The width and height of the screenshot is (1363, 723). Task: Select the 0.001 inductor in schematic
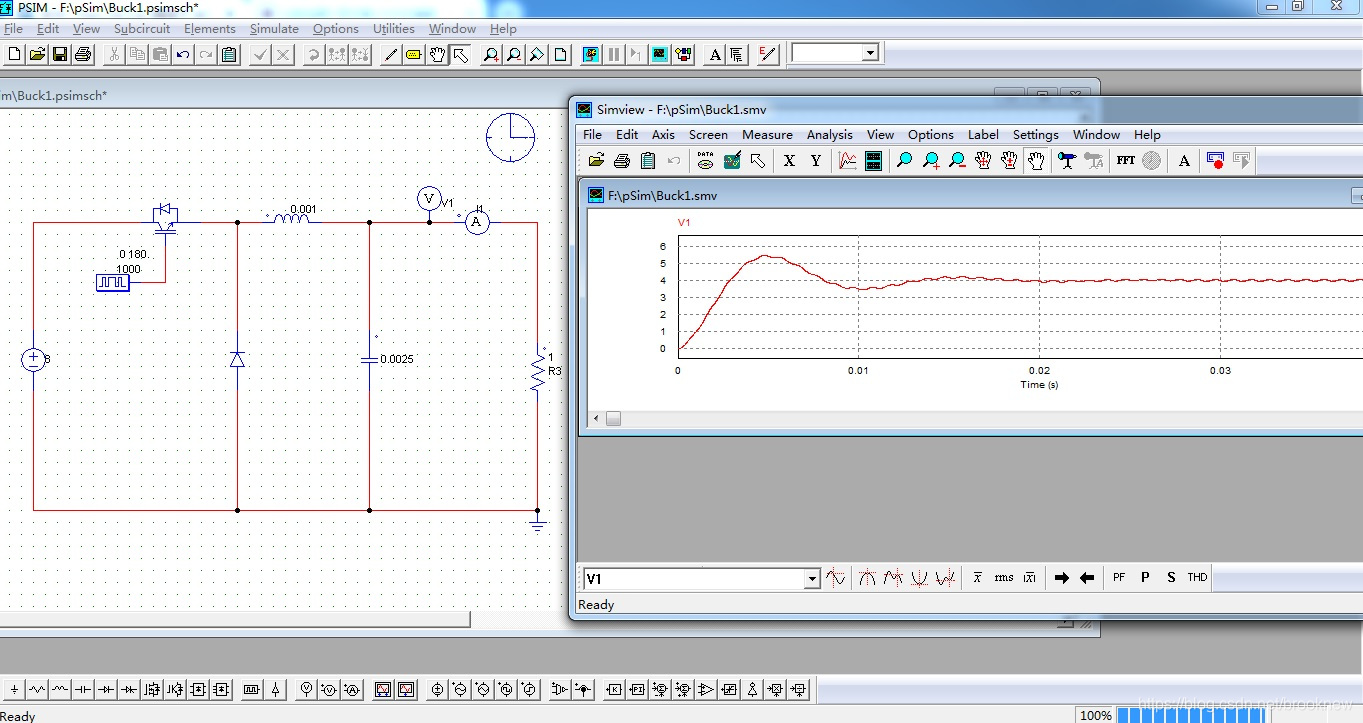[291, 218]
